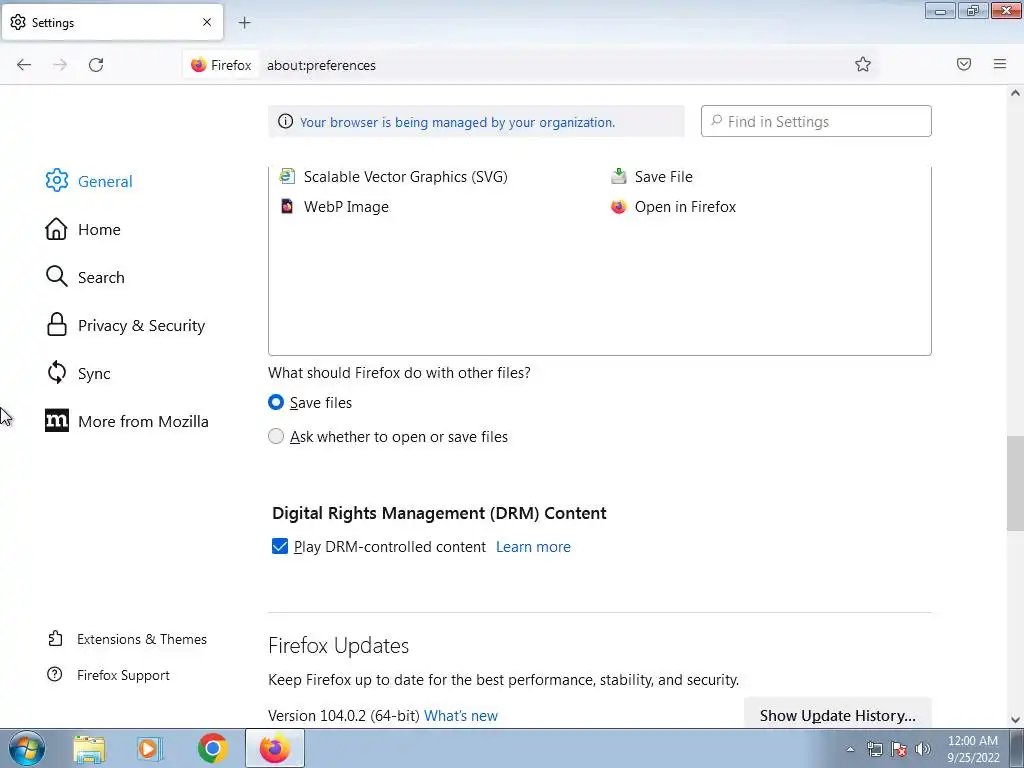This screenshot has height=768, width=1024.
Task: Open the DRM Learn more link
Action: click(533, 547)
